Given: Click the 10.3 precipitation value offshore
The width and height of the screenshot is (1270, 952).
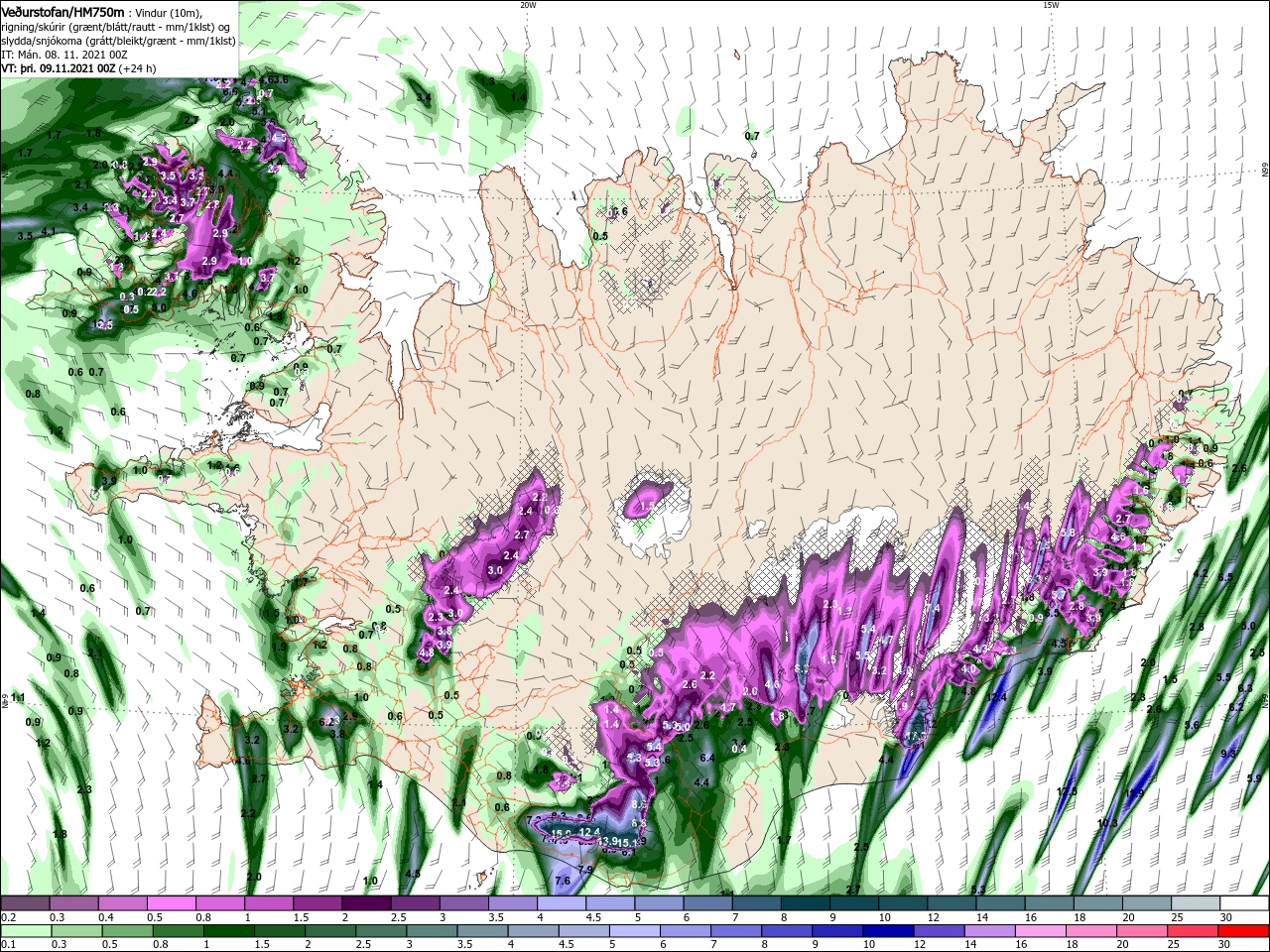Looking at the screenshot, I should (x=1108, y=824).
